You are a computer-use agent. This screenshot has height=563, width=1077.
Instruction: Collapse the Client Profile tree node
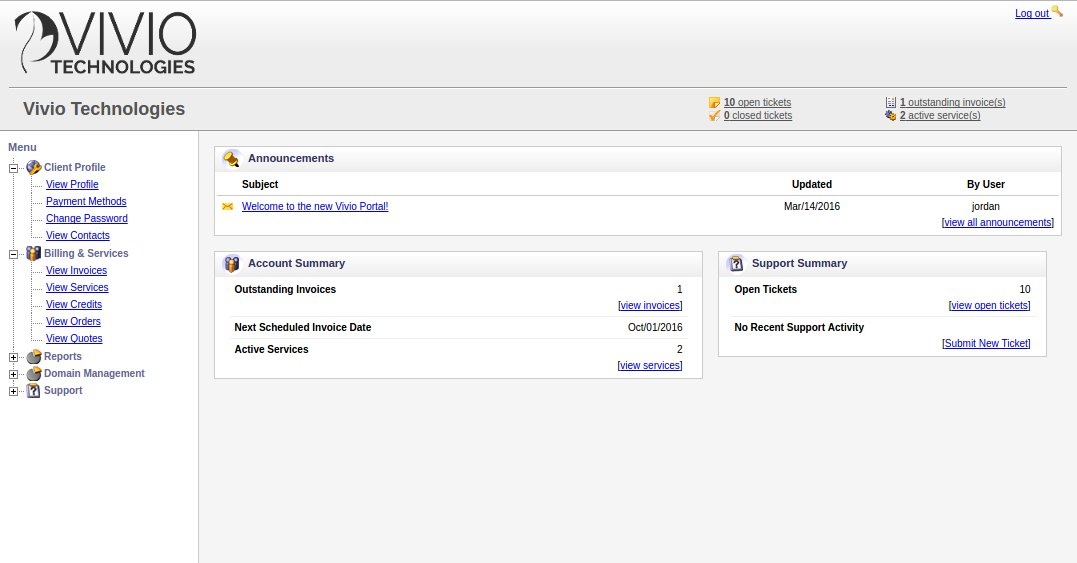(13, 168)
